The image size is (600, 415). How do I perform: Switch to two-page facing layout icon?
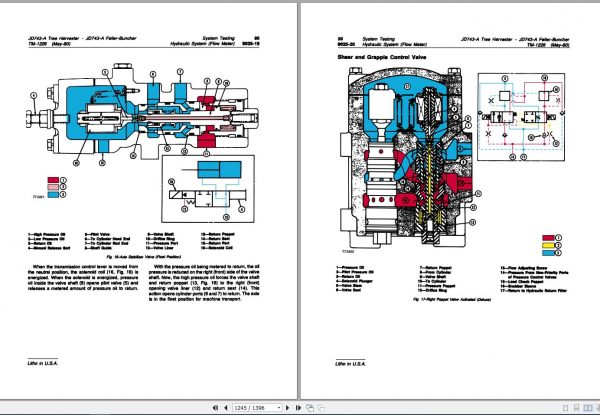click(x=588, y=408)
